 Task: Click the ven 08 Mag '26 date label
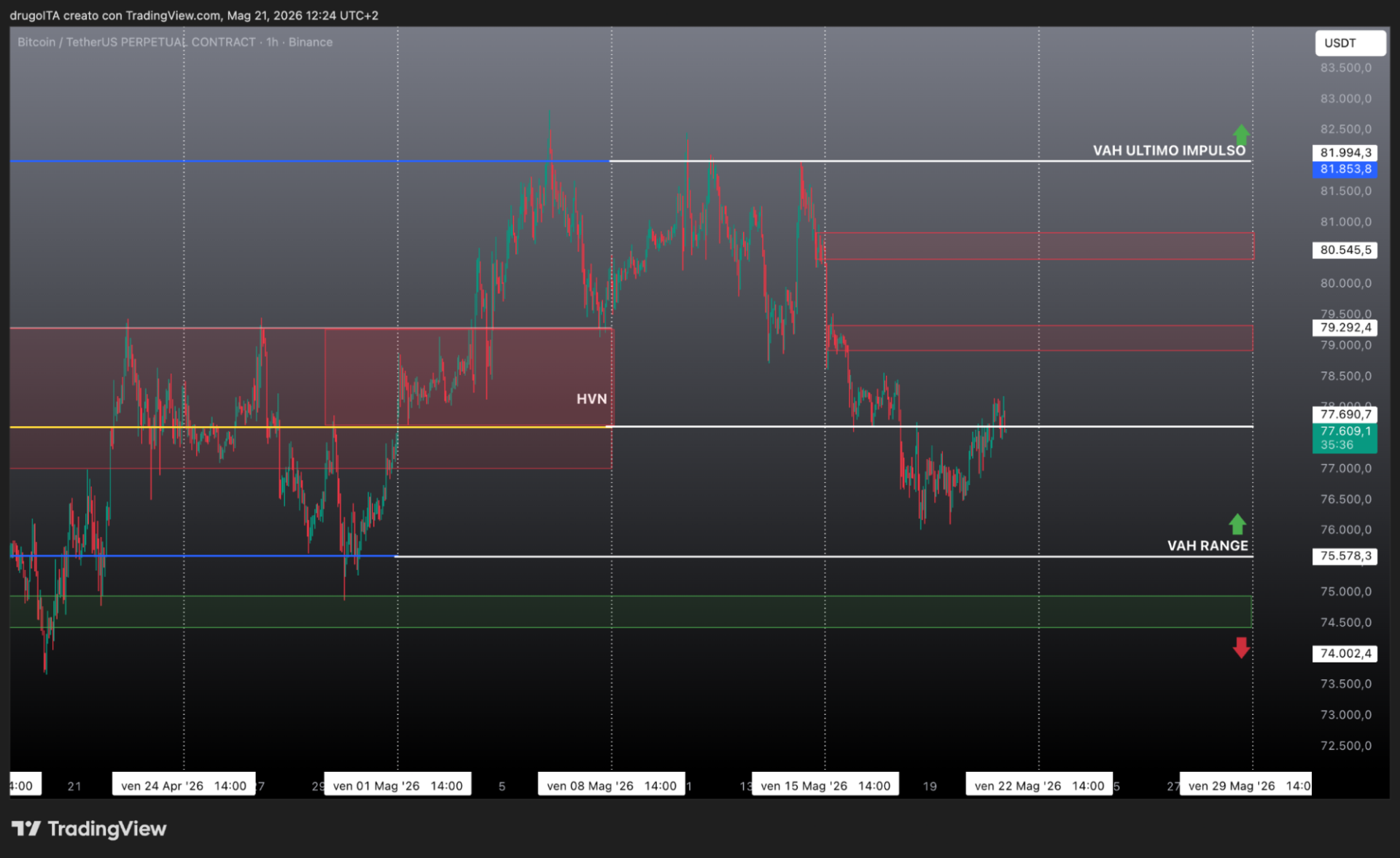pyautogui.click(x=612, y=786)
